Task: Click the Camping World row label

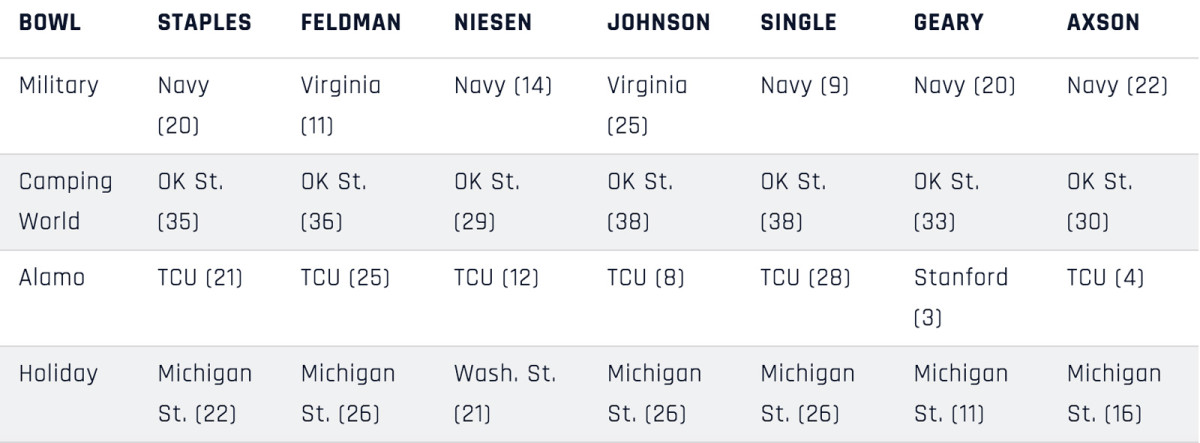Action: 66,201
